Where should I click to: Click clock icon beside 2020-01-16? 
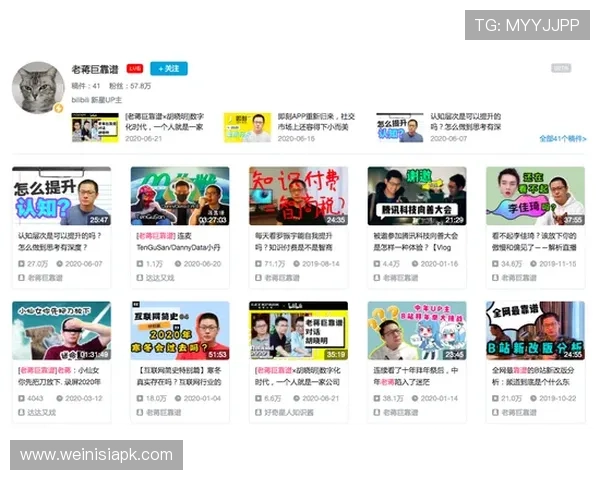coord(415,264)
